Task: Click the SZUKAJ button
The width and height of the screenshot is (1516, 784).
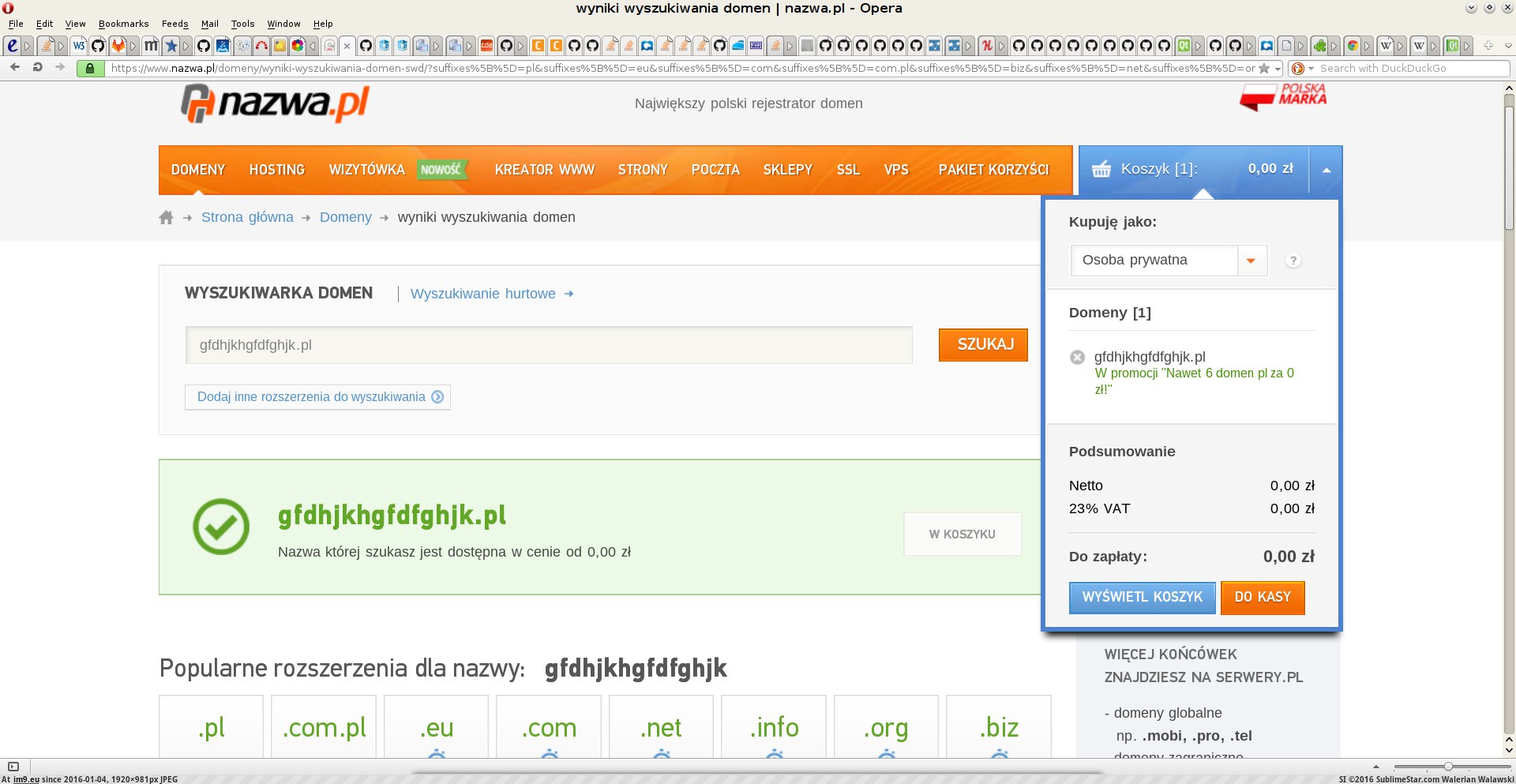Action: (x=984, y=345)
